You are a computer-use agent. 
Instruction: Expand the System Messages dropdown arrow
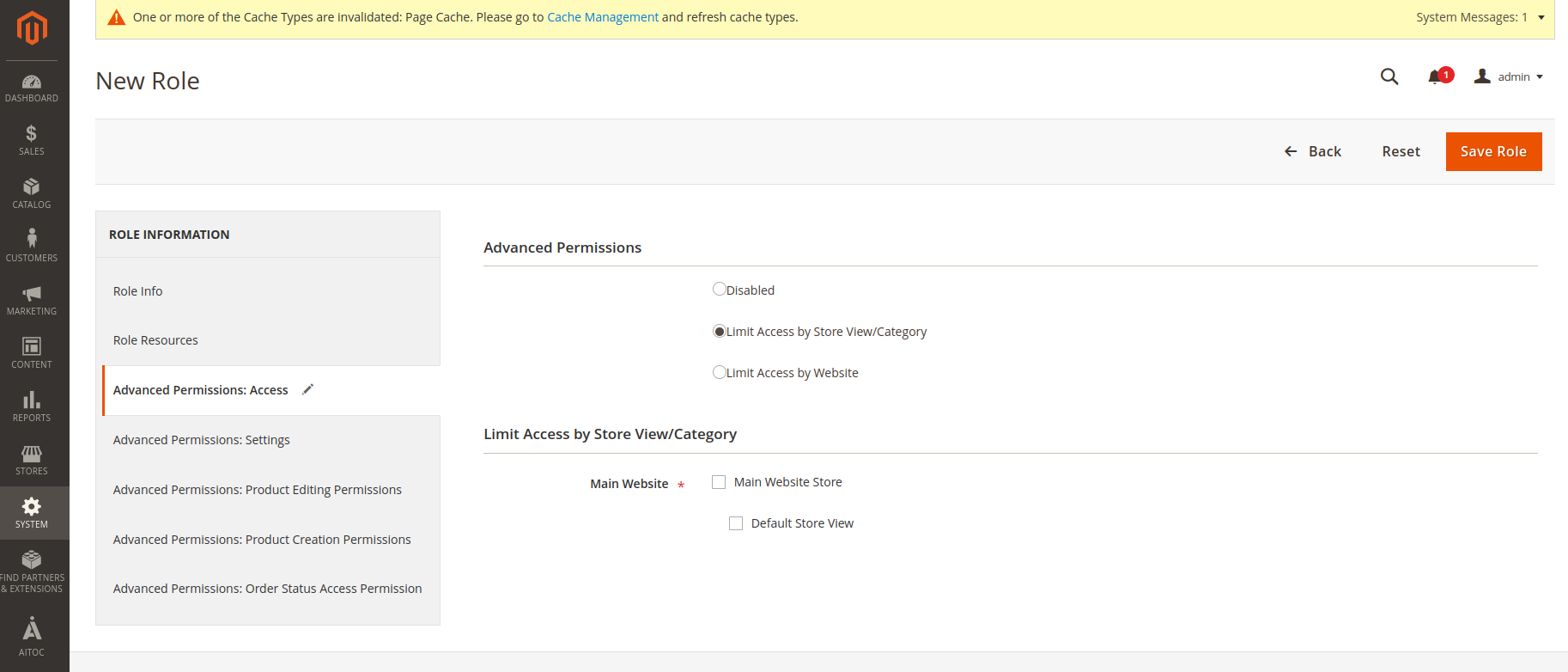point(1541,17)
